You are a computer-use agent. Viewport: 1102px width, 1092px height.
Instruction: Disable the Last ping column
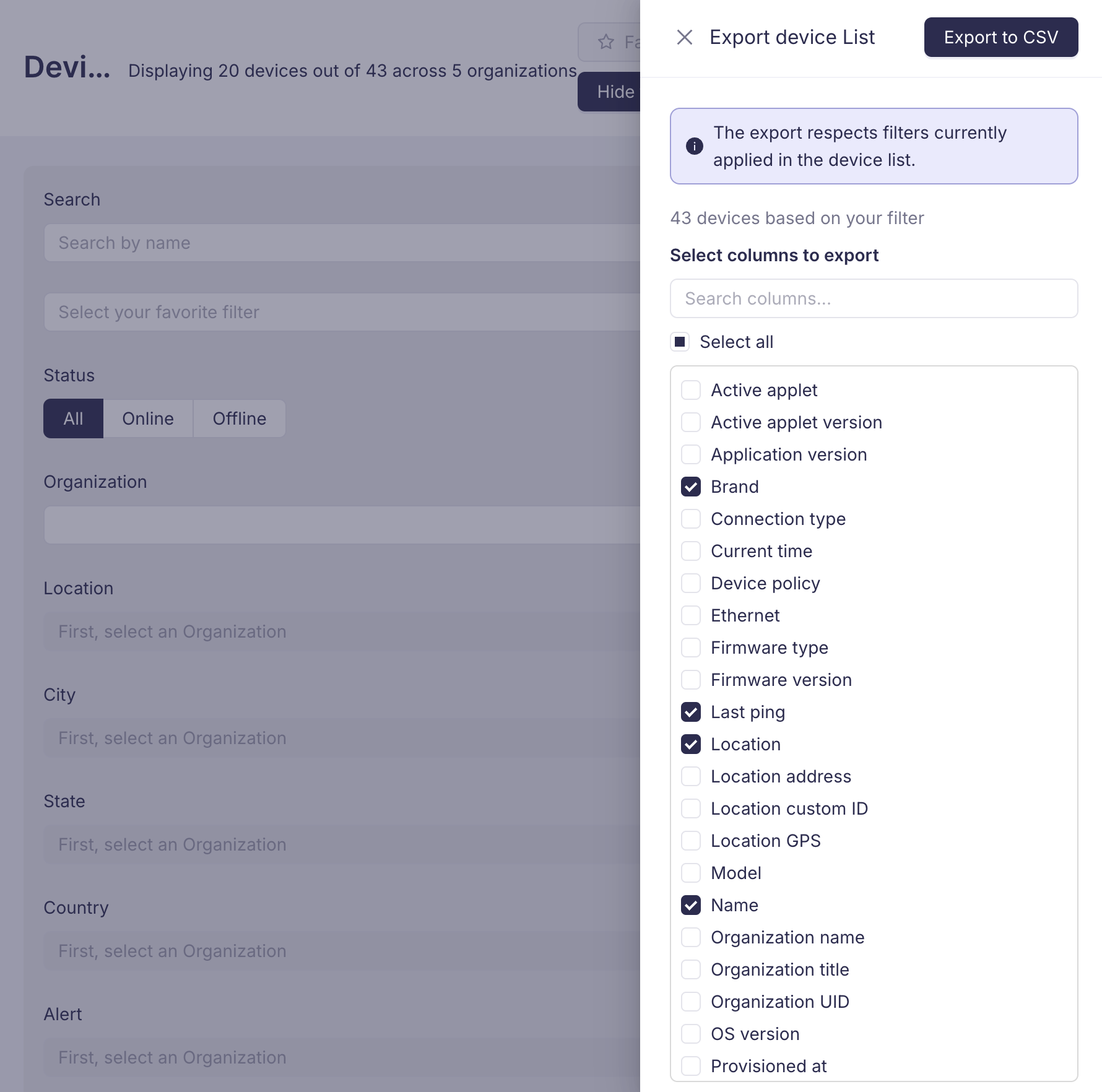(x=690, y=712)
